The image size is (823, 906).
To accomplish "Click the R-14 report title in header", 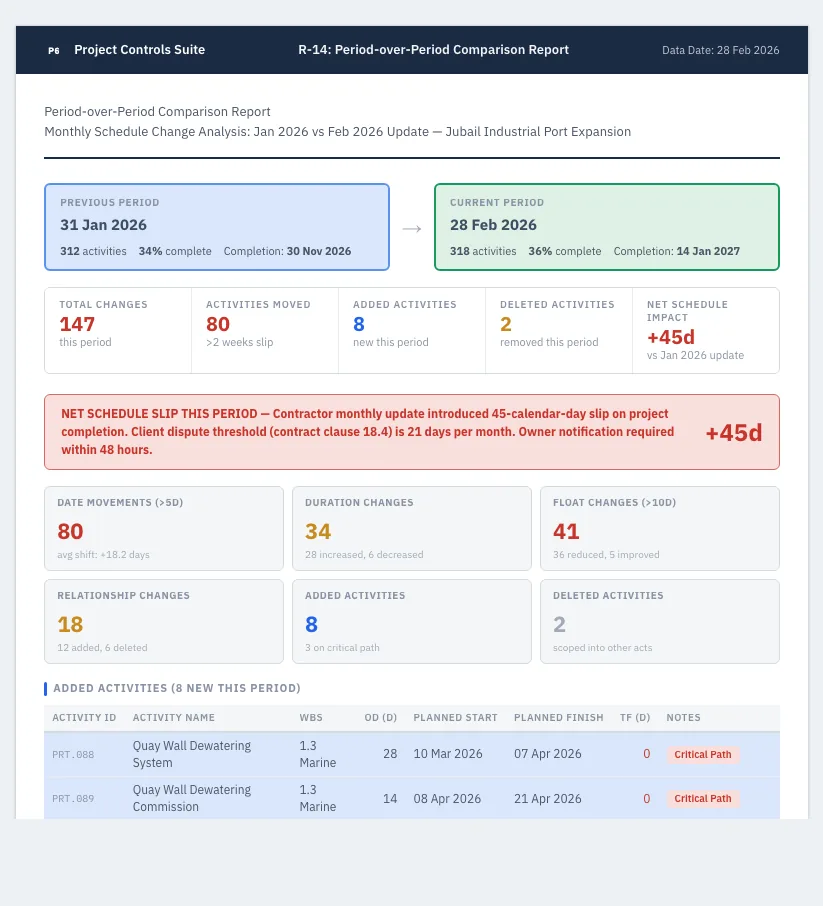I will (433, 50).
